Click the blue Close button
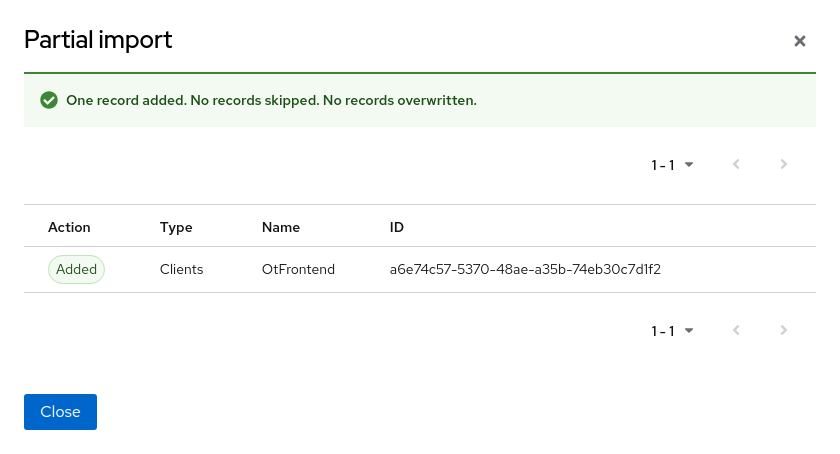Image resolution: width=840 pixels, height=454 pixels. [60, 412]
